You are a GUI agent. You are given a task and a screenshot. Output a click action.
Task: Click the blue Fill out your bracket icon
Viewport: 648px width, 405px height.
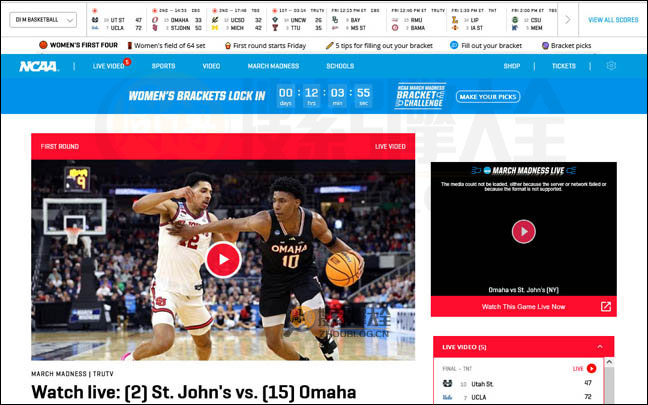pos(454,45)
